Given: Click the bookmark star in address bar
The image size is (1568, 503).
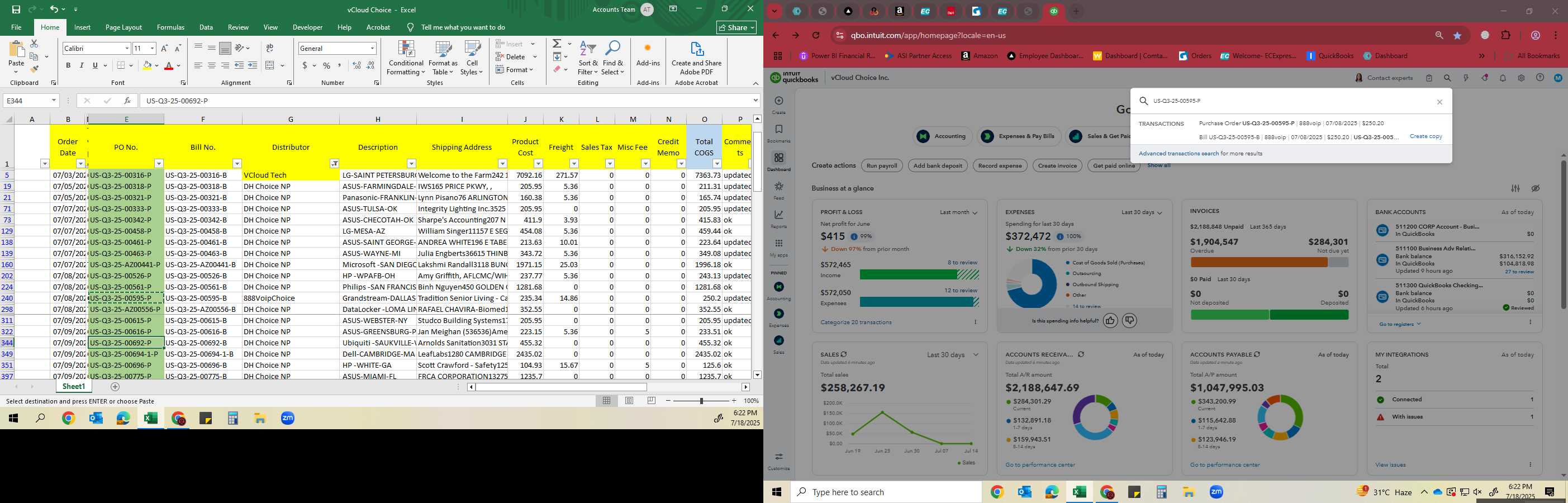Looking at the screenshot, I should point(1458,36).
